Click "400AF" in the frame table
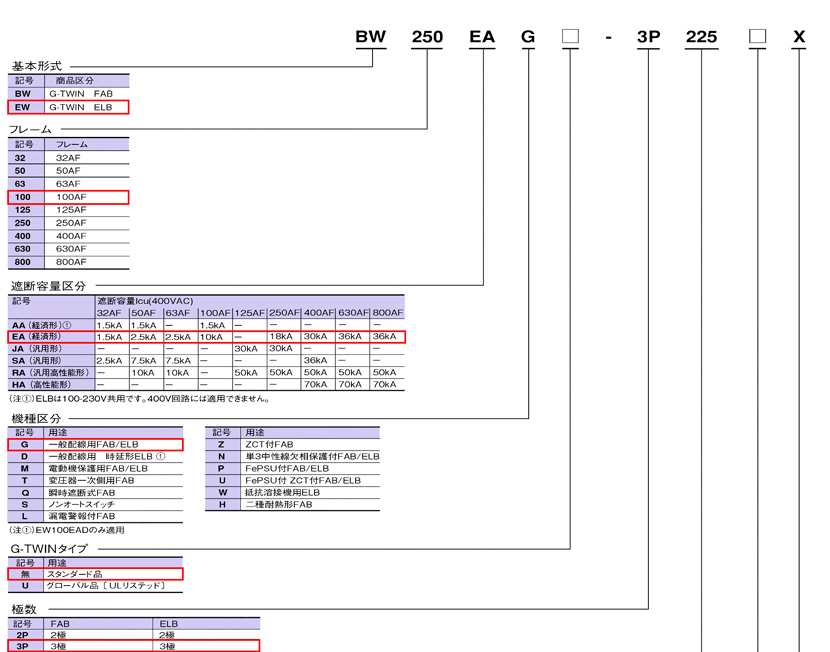Image resolution: width=830 pixels, height=652 pixels. click(71, 236)
